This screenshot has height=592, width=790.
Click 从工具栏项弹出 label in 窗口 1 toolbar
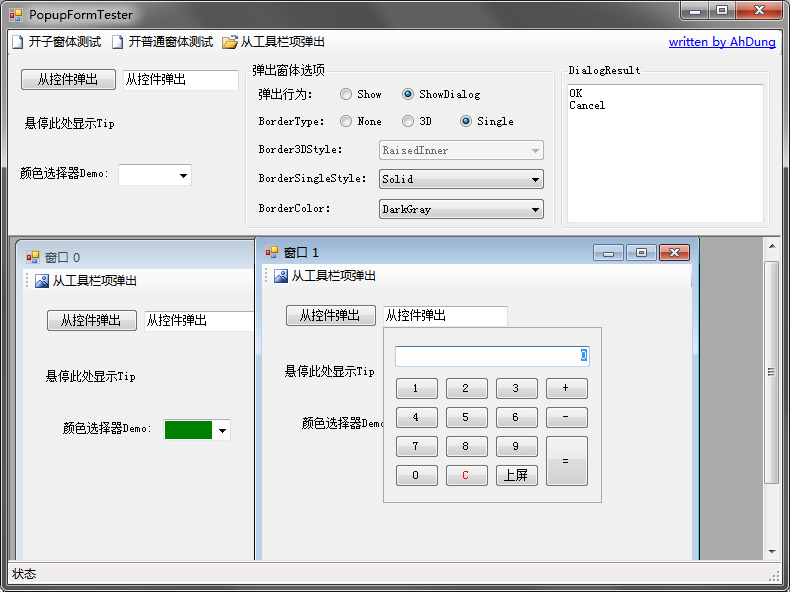(334, 276)
